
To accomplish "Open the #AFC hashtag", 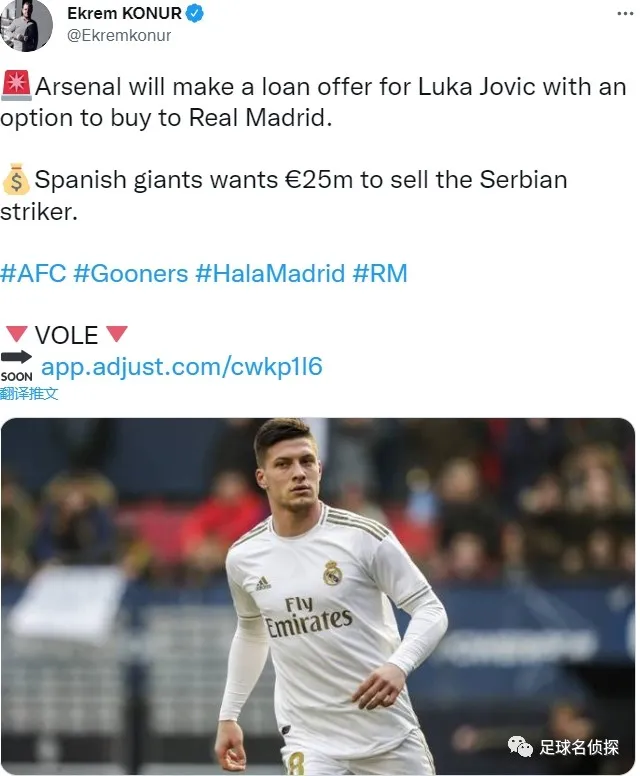I will tap(33, 273).
